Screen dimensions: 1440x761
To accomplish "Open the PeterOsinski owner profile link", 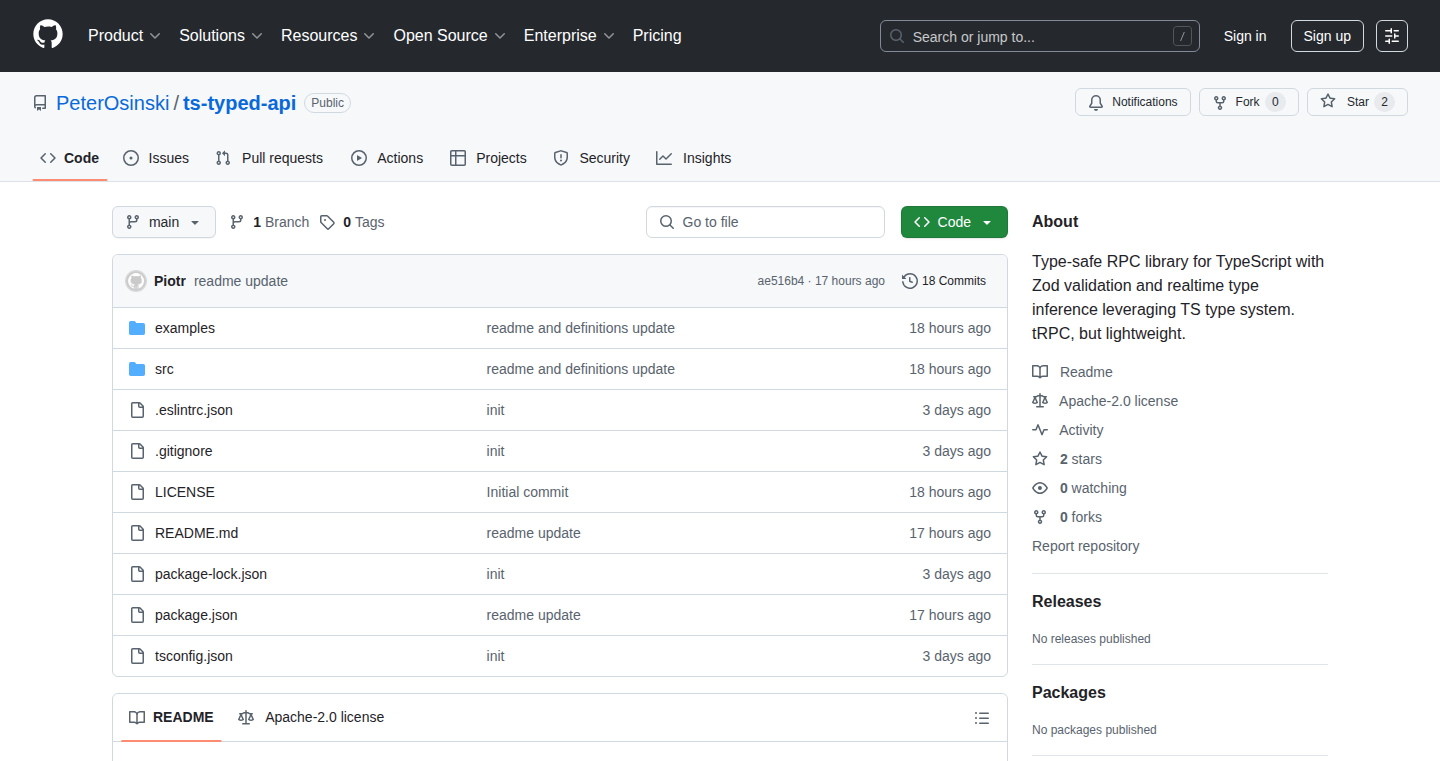I will [112, 103].
